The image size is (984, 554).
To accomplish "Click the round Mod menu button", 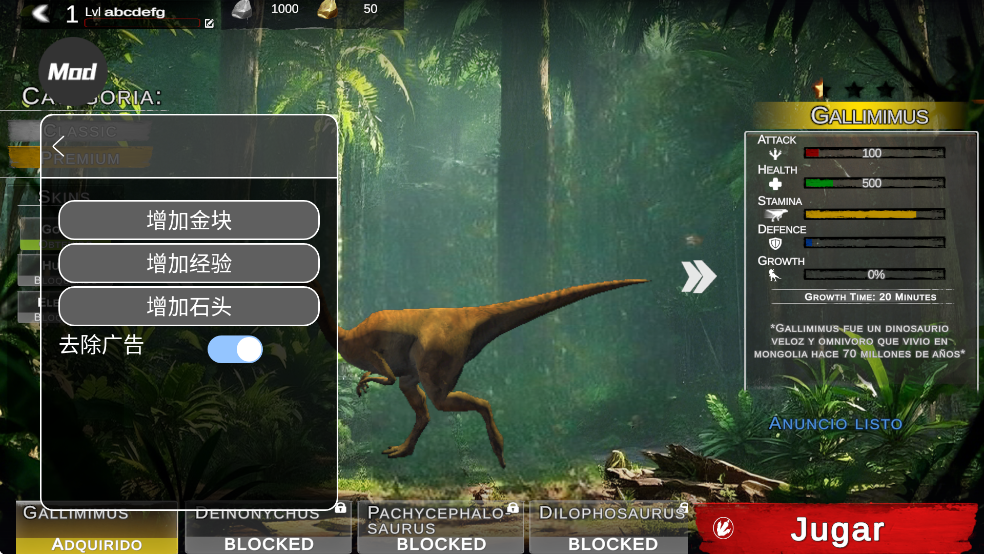I will tap(72, 72).
